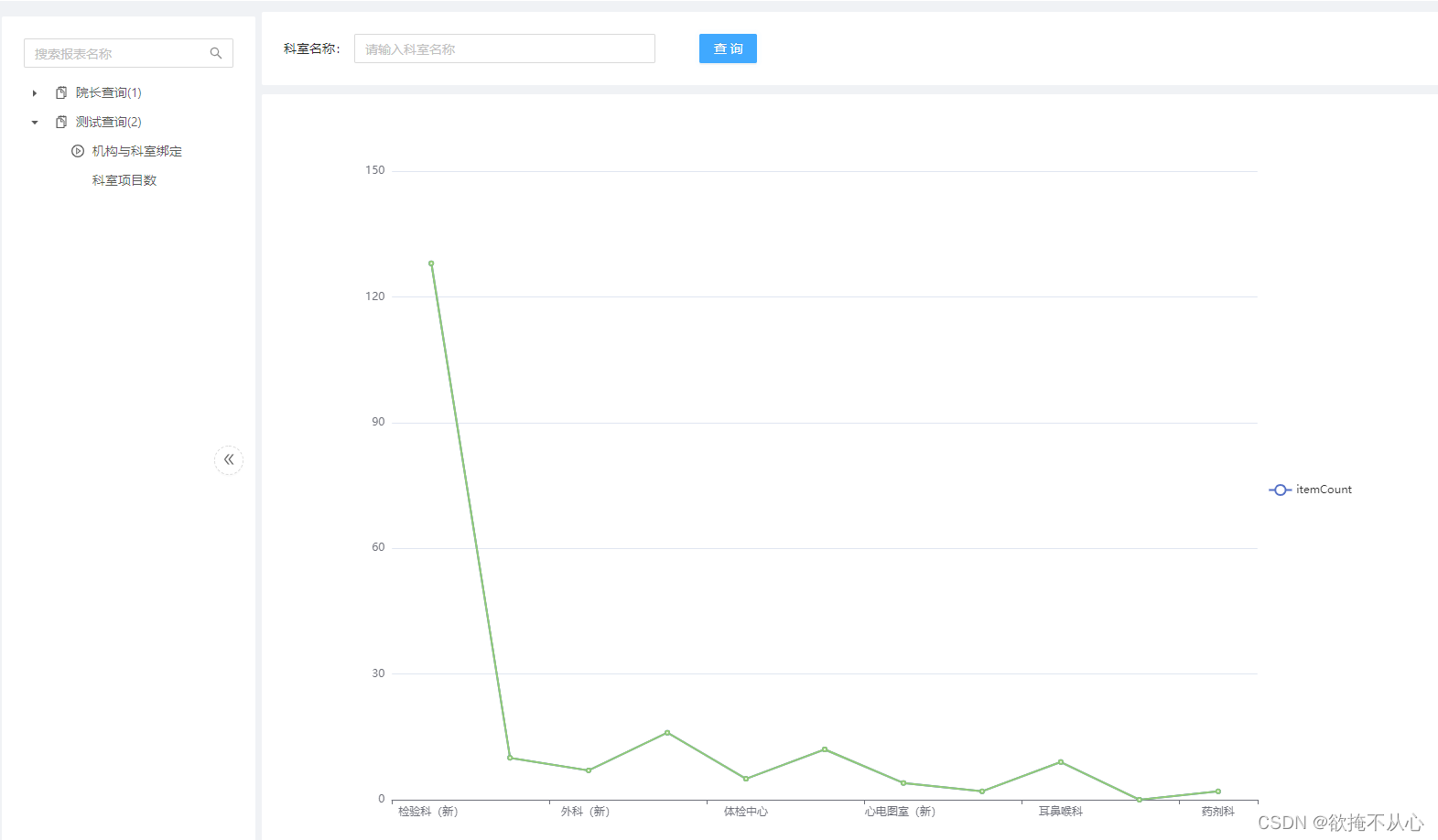Click the 科室名称: field label
The image size is (1438, 840).
click(x=311, y=48)
